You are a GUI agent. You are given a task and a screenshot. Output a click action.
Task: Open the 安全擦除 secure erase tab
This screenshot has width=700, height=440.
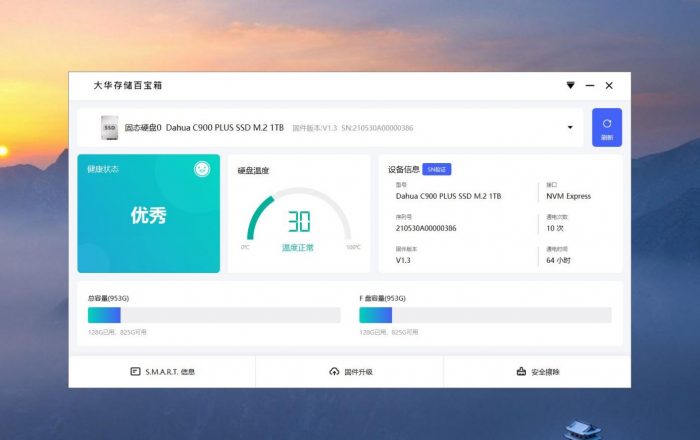coord(538,371)
